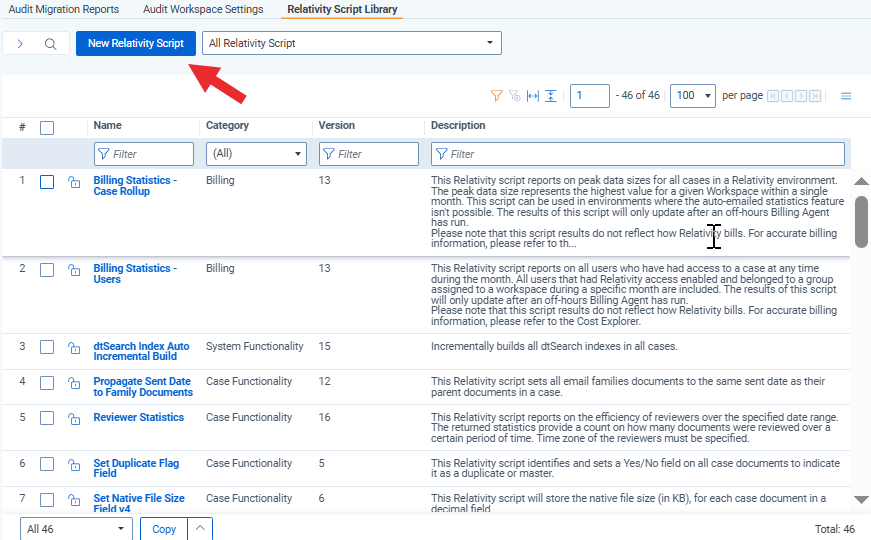Open the Category (All) filter dropdown
Image resolution: width=871 pixels, height=540 pixels.
click(x=256, y=154)
